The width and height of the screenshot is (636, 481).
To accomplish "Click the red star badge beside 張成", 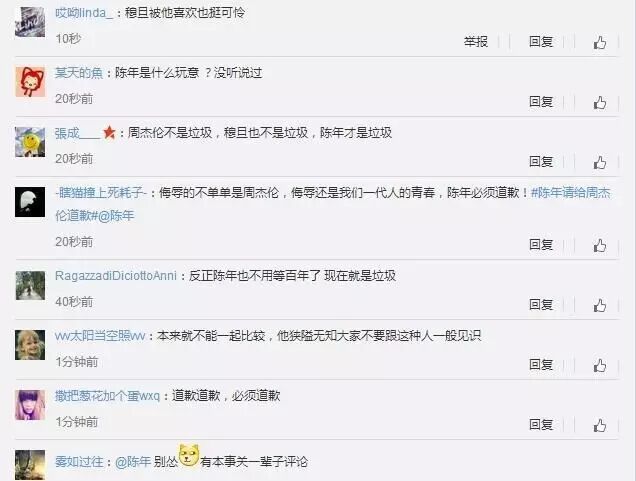I will [x=109, y=132].
